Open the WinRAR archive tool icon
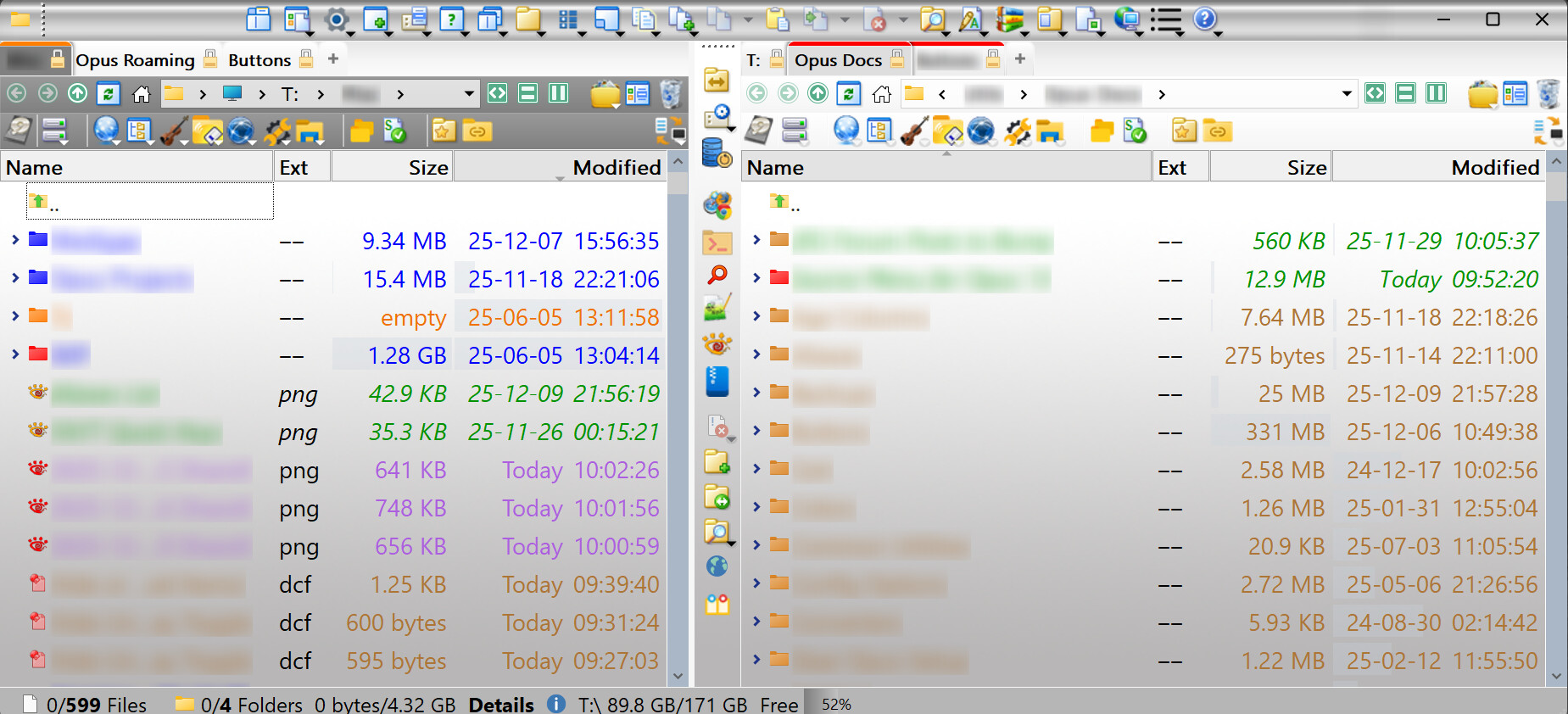The height and width of the screenshot is (714, 1568). pos(1009,19)
